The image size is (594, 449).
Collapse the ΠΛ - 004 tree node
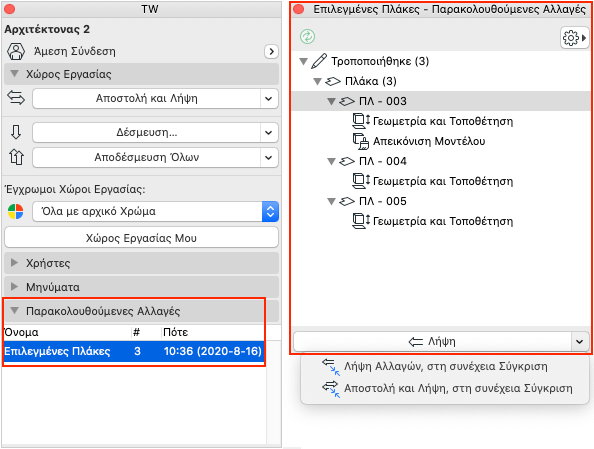(x=331, y=161)
